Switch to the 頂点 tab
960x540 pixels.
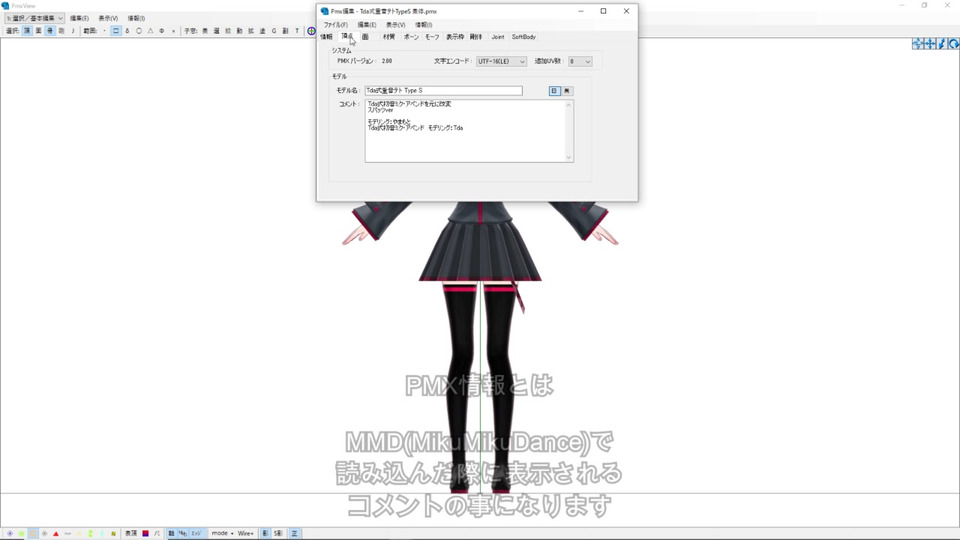(x=347, y=37)
